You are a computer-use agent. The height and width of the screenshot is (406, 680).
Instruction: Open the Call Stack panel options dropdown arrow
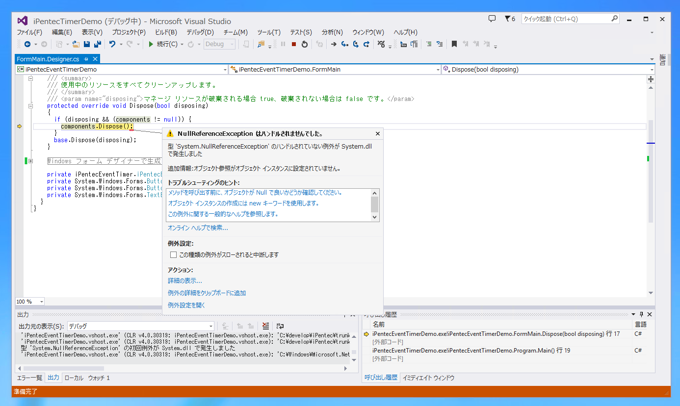point(633,314)
